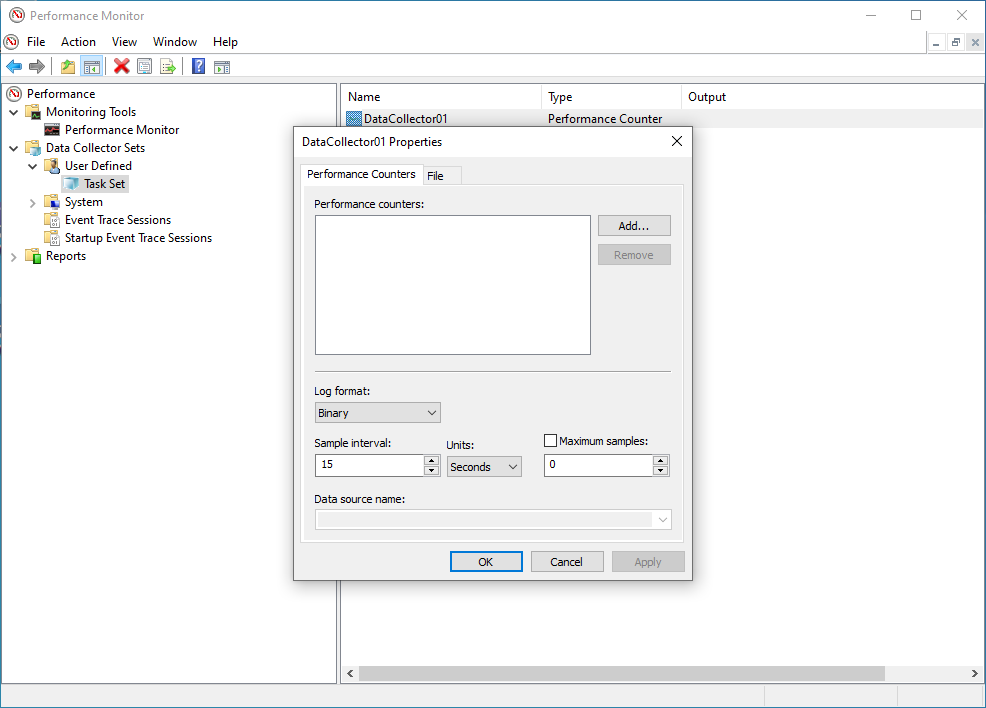Switch to the File tab
Screen dimensions: 986x708
[x=441, y=174]
